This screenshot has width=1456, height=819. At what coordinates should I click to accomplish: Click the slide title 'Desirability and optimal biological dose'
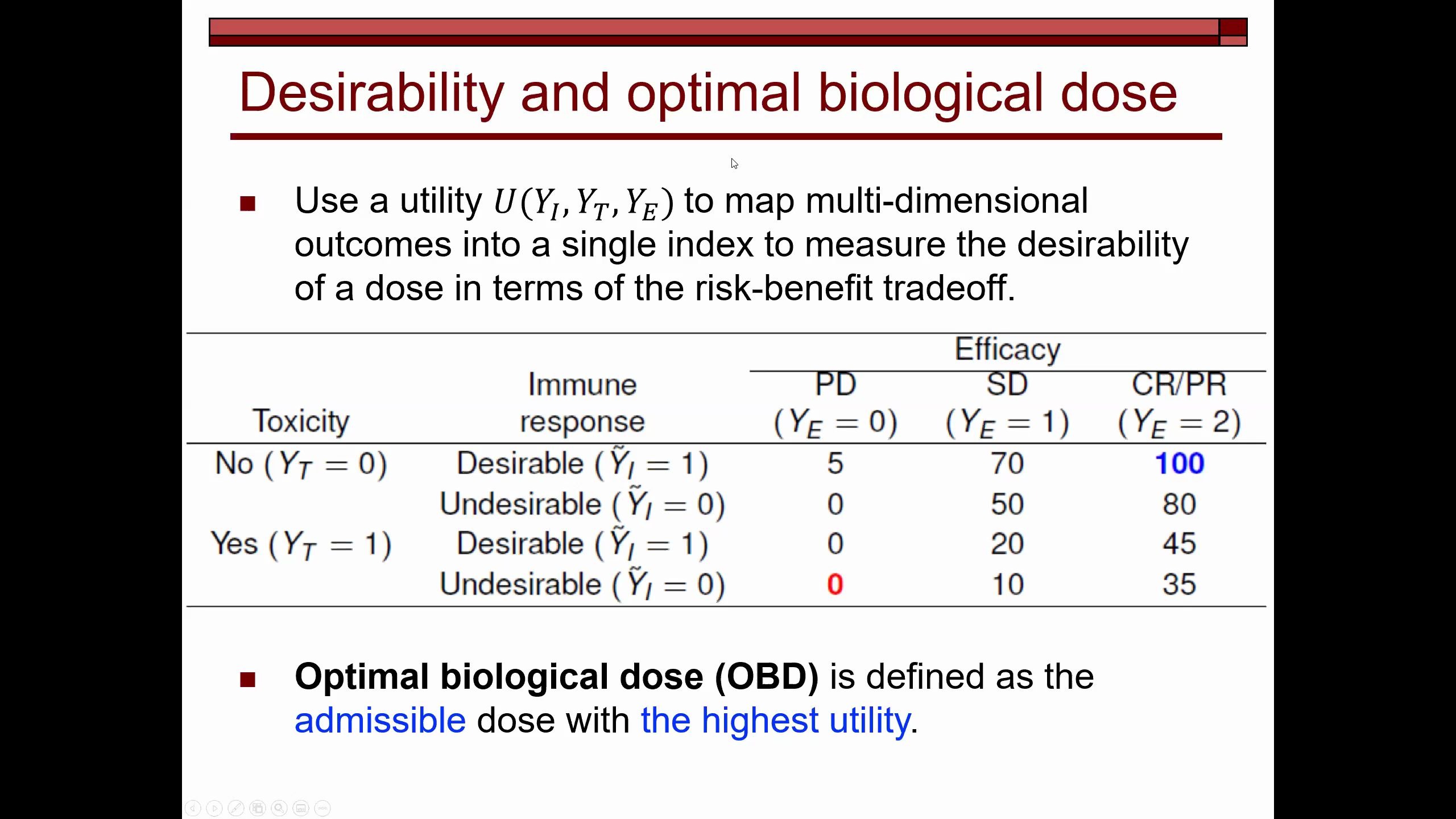708,93
